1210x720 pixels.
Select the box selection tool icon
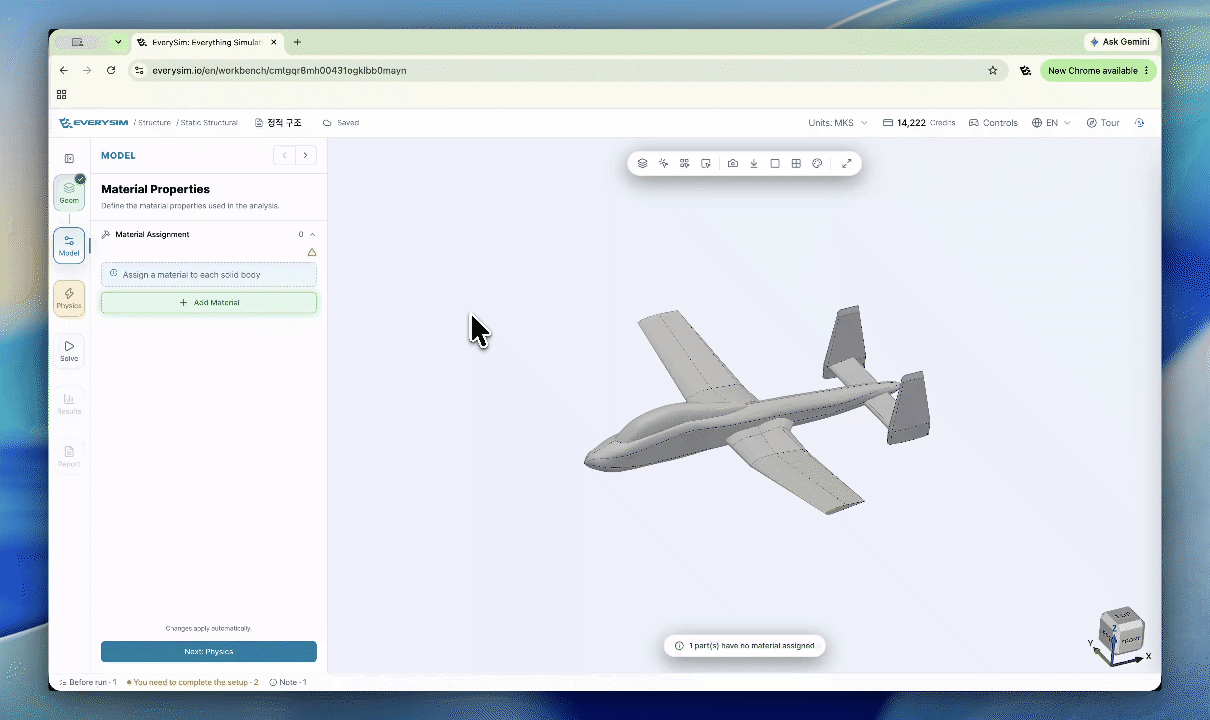point(706,163)
